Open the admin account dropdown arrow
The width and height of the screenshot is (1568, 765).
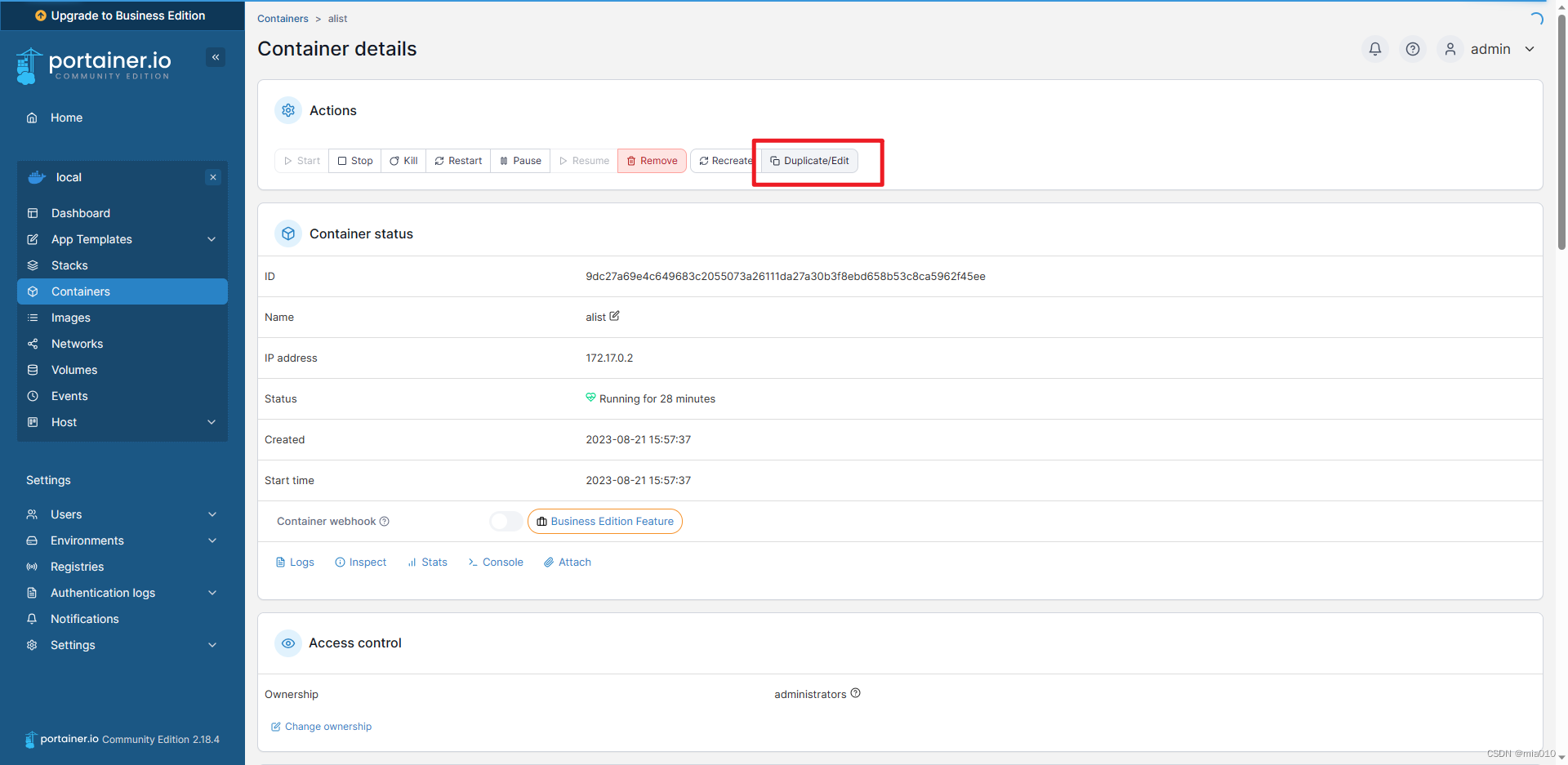click(x=1530, y=49)
